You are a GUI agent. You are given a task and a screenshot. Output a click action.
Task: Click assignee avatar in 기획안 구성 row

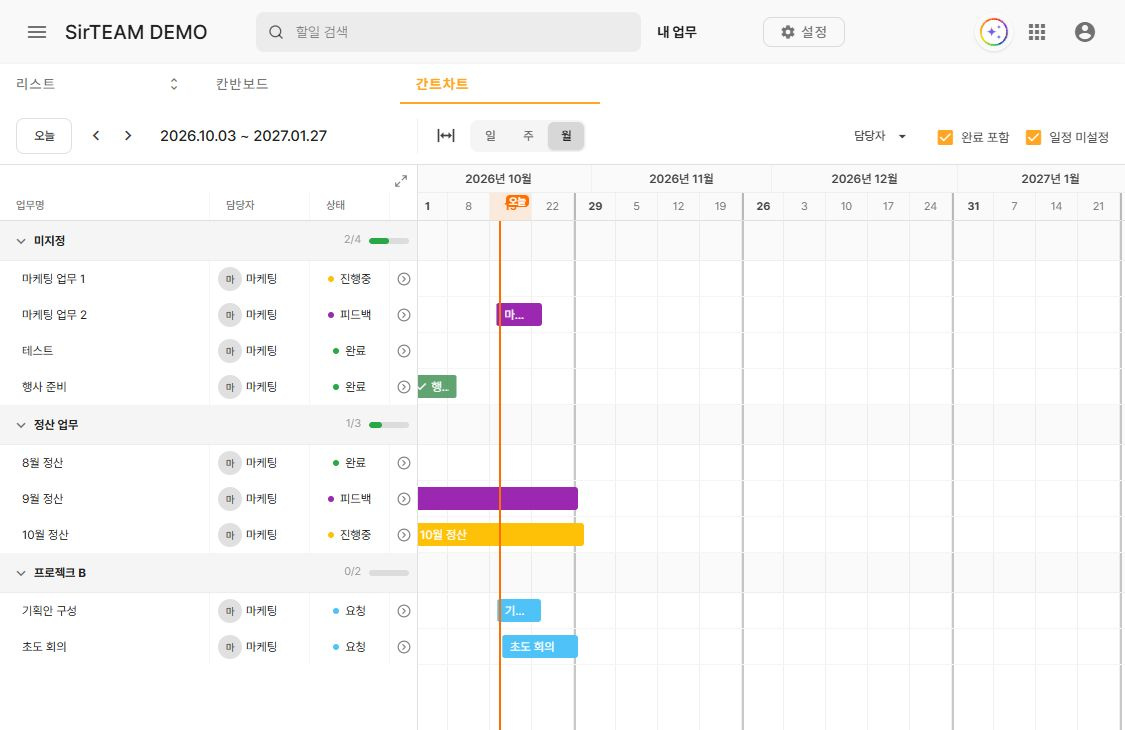pos(230,611)
